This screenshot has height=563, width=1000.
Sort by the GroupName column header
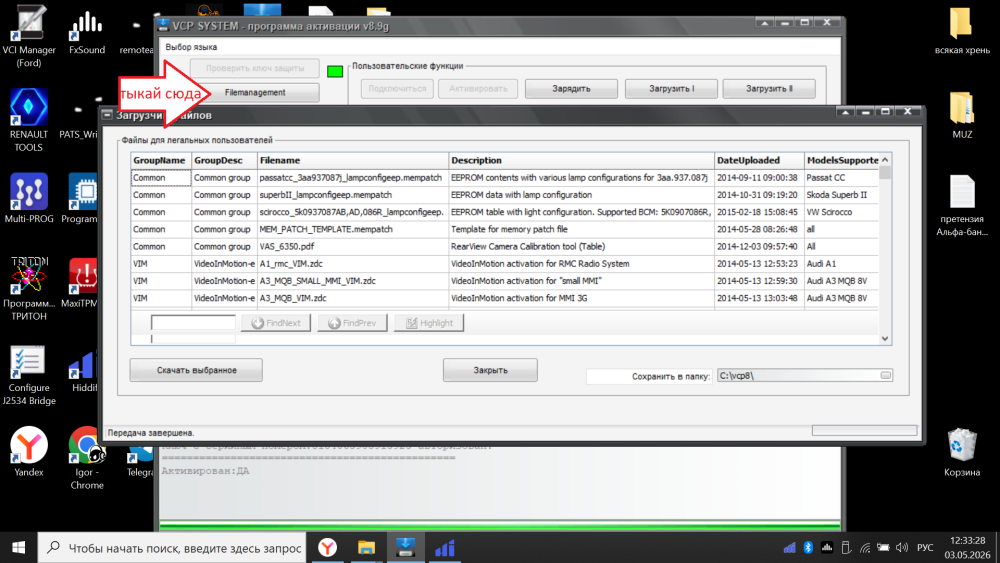[x=161, y=160]
